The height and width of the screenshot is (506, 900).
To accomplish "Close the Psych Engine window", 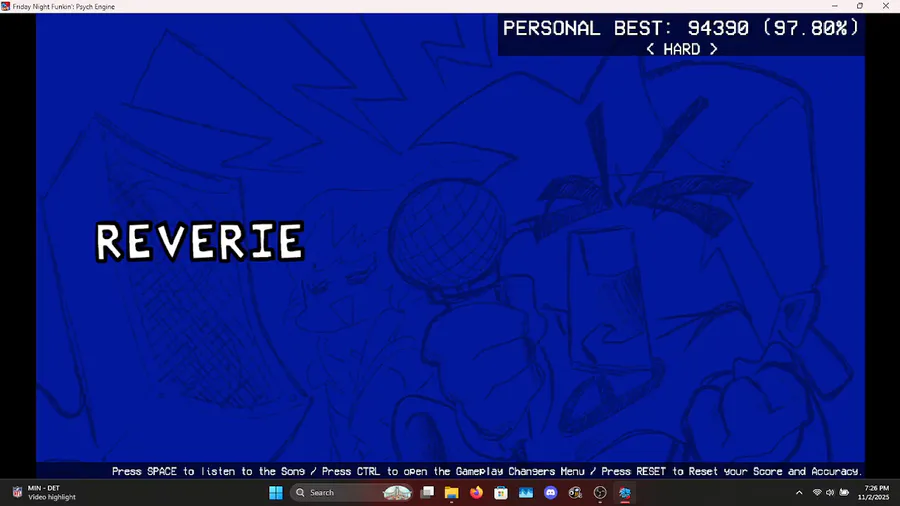I will tap(886, 6).
